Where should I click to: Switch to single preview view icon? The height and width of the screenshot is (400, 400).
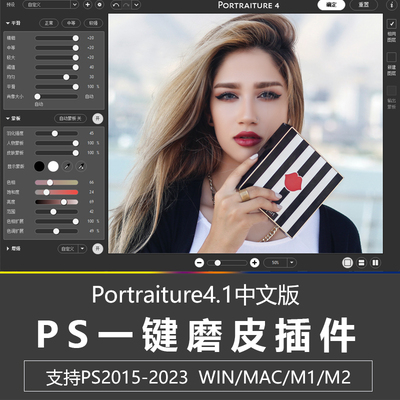tap(348, 263)
